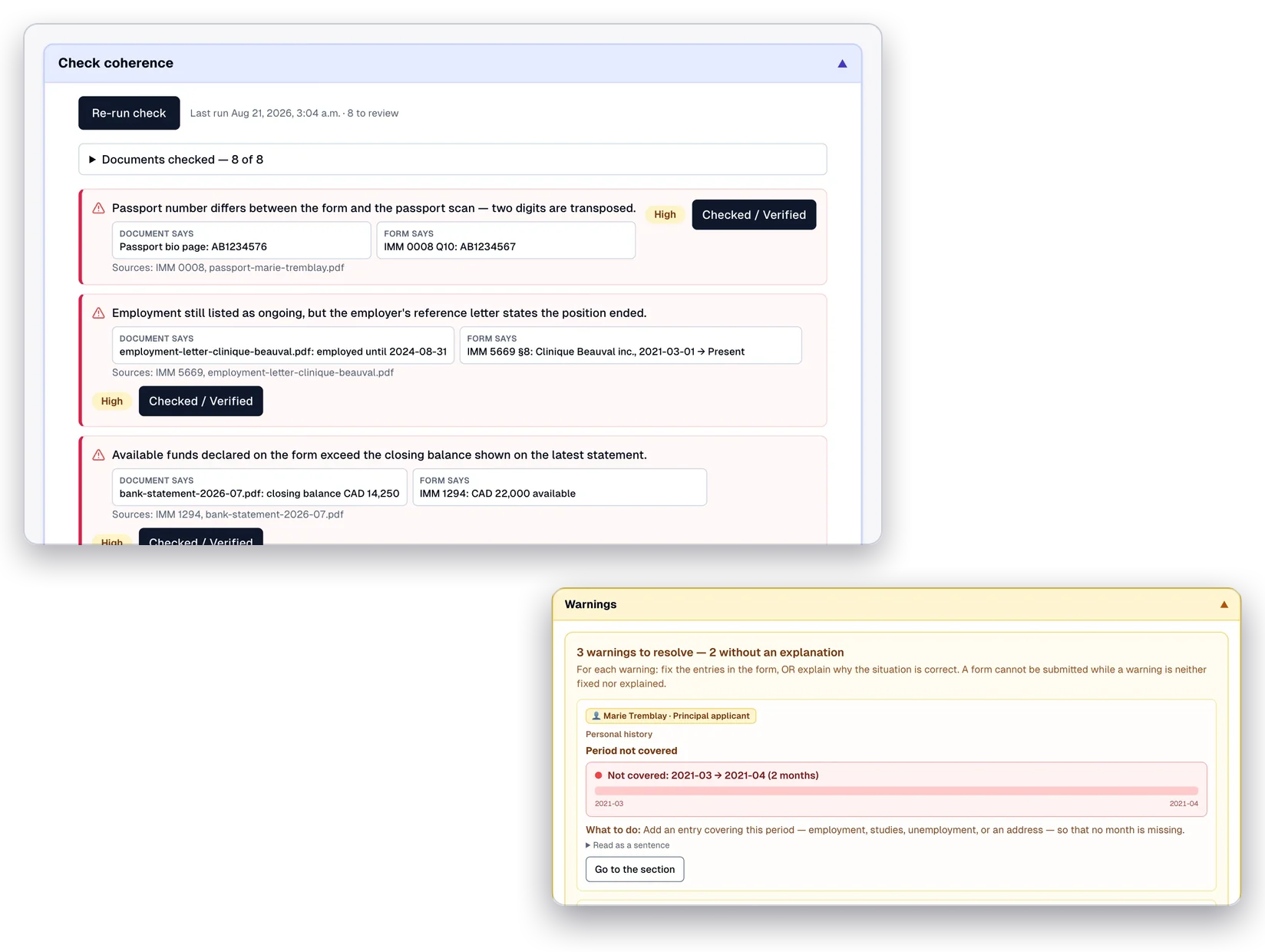Viewport: 1265px width, 952px height.
Task: Expand the Read as a sentence disclosure
Action: [x=628, y=845]
